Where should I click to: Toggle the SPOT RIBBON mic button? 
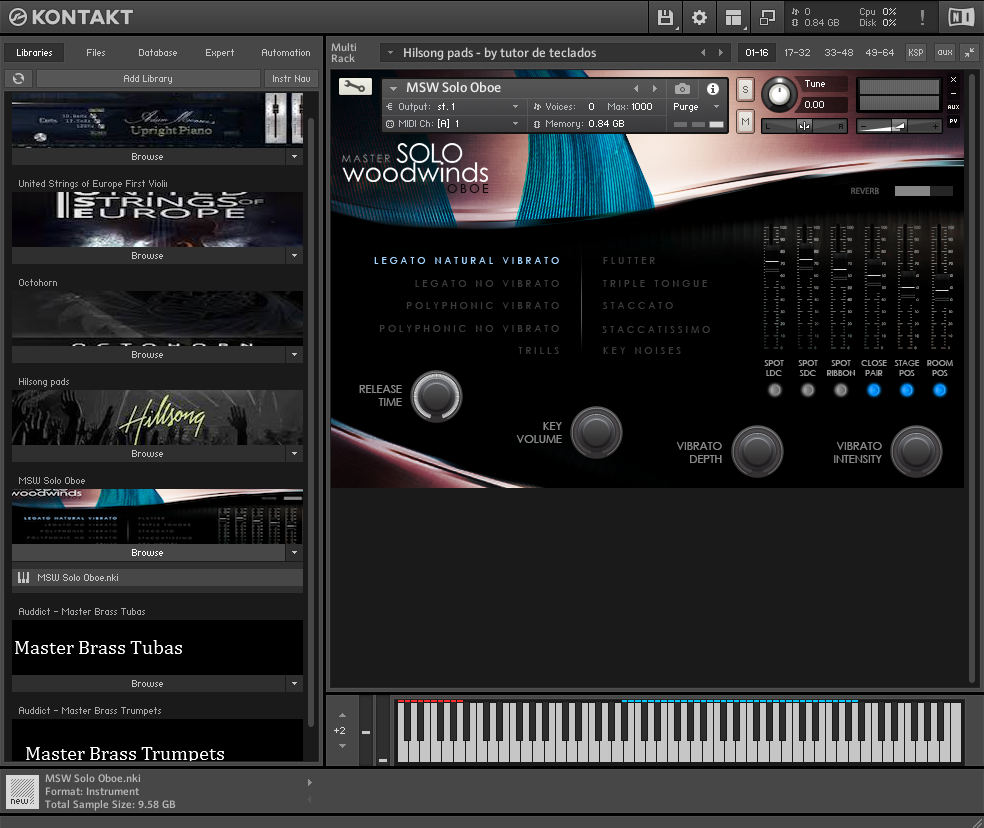click(x=840, y=390)
